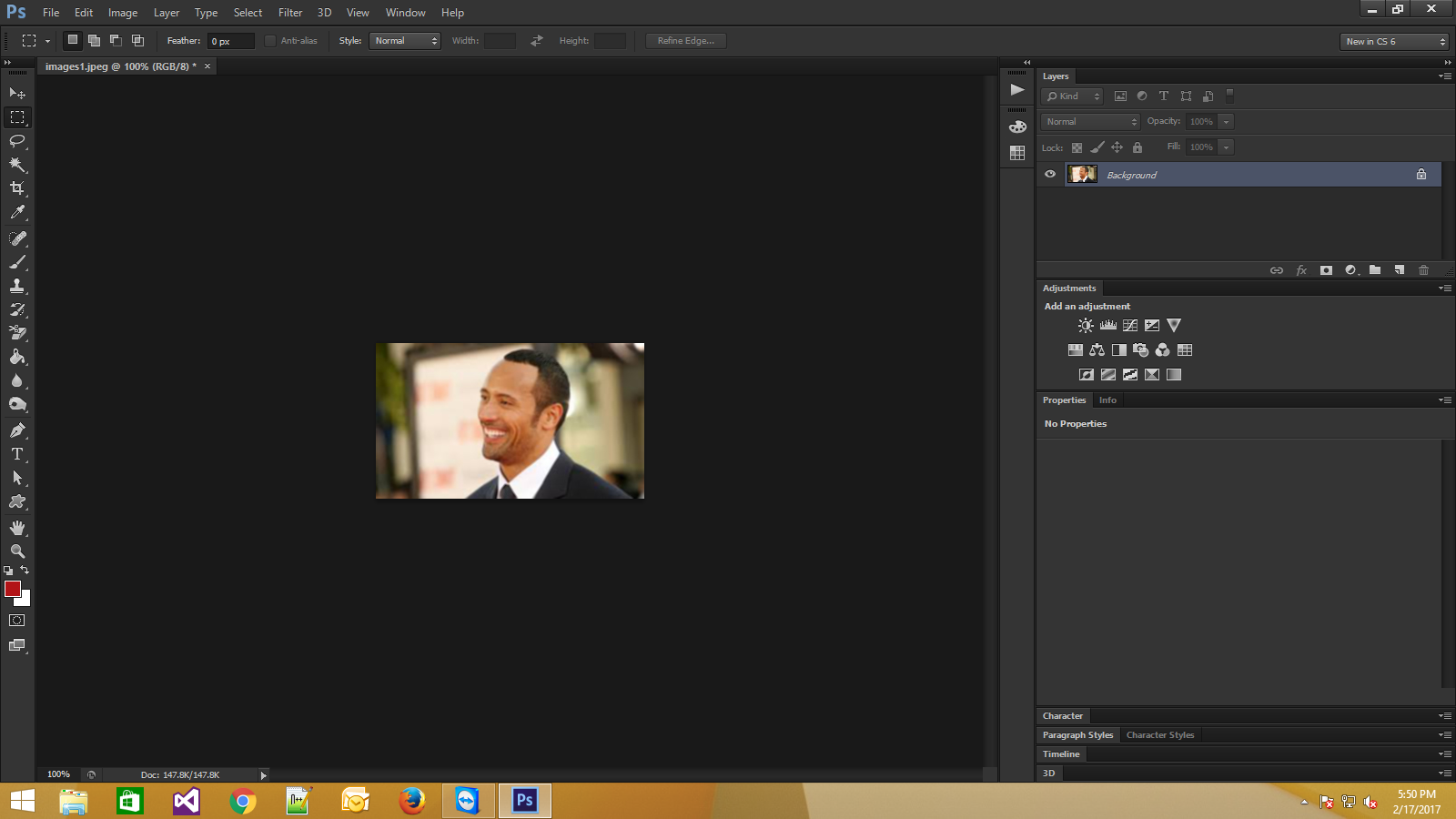Viewport: 1456px width, 819px height.
Task: Click the Feather value input field
Action: tap(231, 41)
